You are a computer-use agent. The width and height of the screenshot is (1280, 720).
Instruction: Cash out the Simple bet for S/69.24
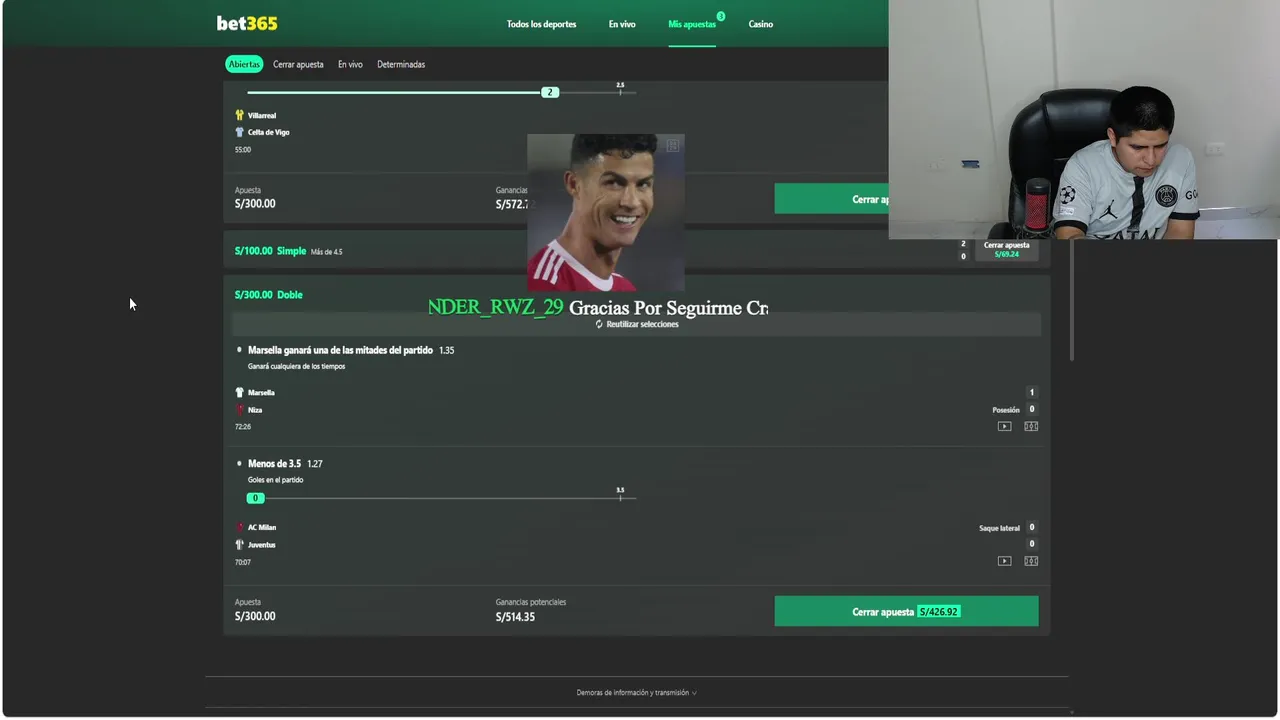[1007, 249]
